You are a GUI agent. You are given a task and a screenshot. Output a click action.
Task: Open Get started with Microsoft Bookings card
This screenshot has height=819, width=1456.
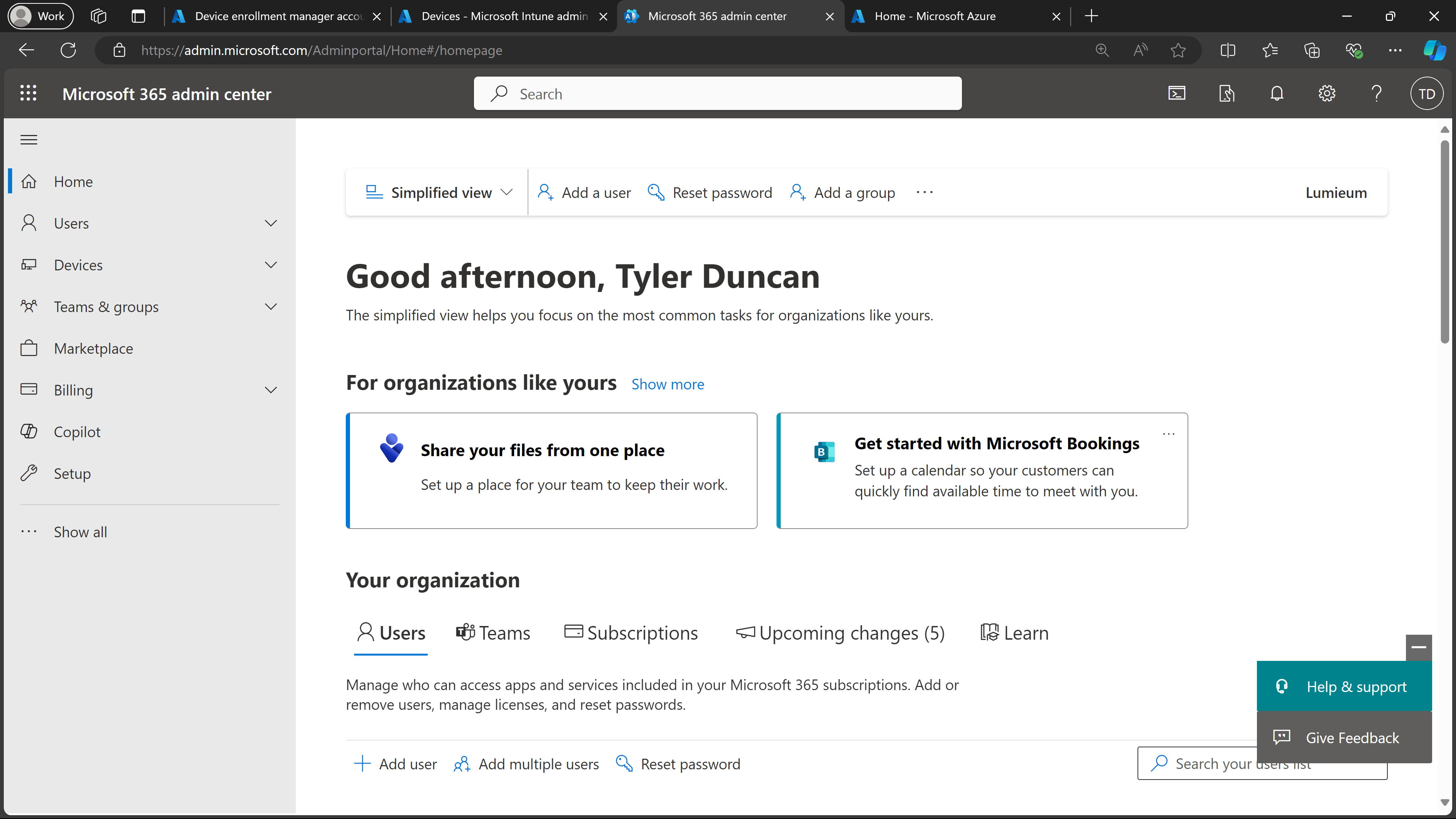[x=982, y=471]
